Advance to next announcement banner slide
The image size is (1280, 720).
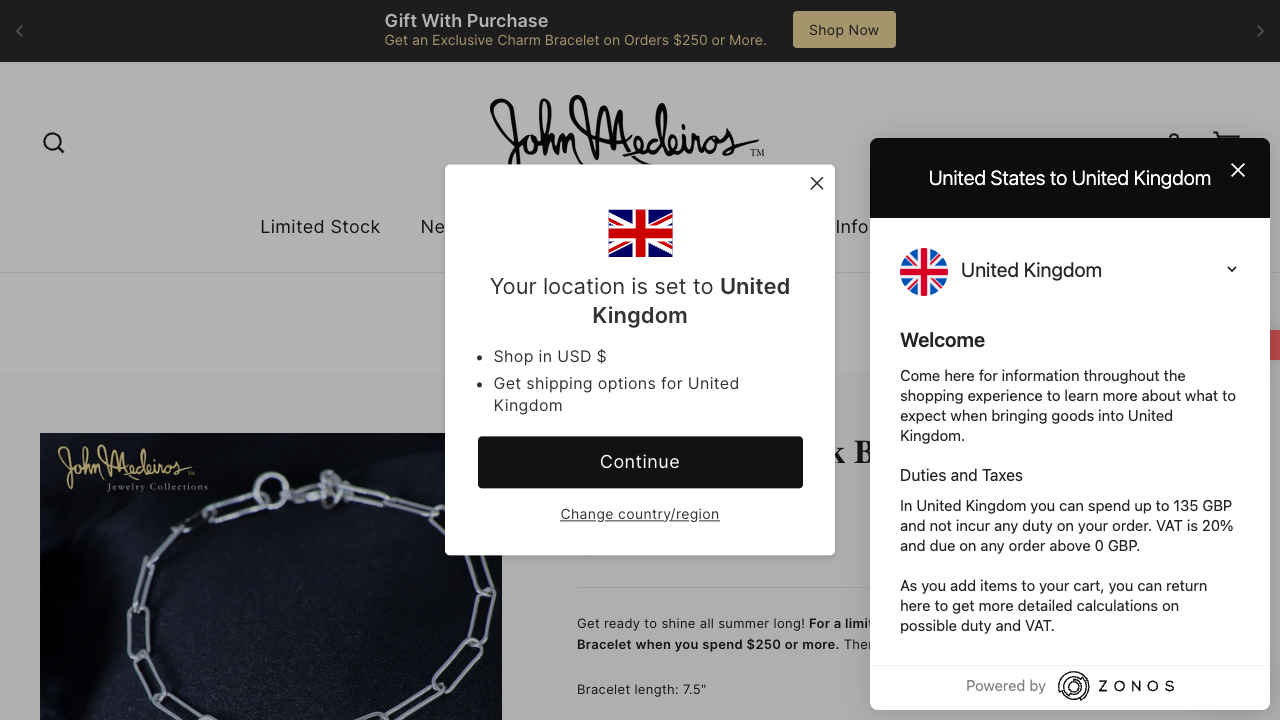tap(1260, 31)
